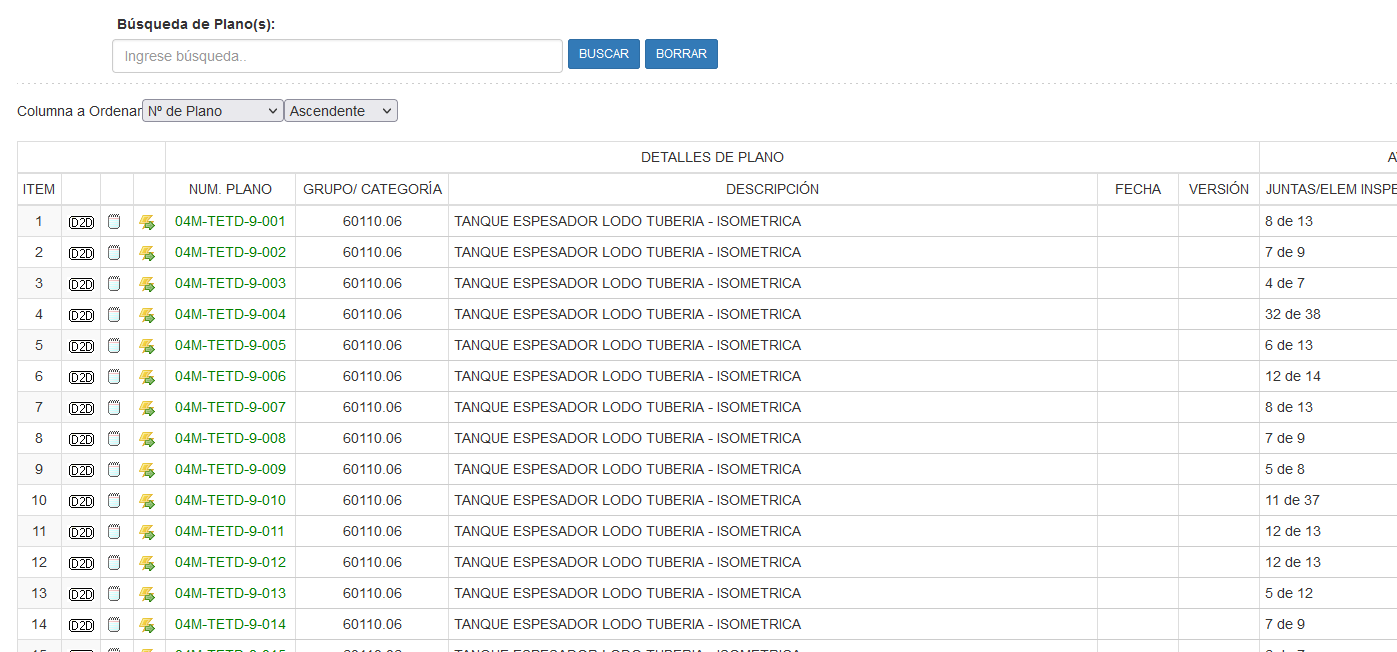1397x652 pixels.
Task: Click the D2D icon for plano 04M-TETD-9-001
Action: pyautogui.click(x=81, y=222)
